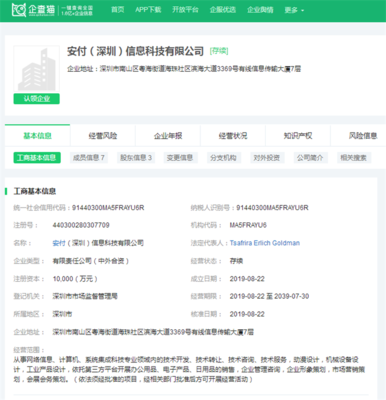
Task: Click the 安付 link in the 名称 row
Action: click(x=59, y=243)
